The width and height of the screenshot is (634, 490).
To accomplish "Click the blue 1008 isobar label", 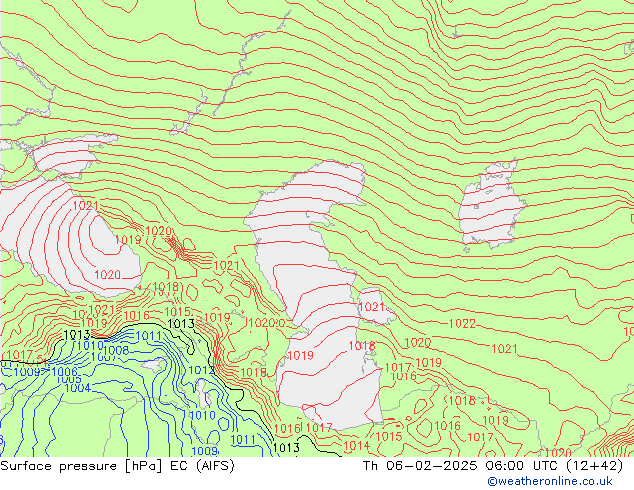I will [x=116, y=351].
